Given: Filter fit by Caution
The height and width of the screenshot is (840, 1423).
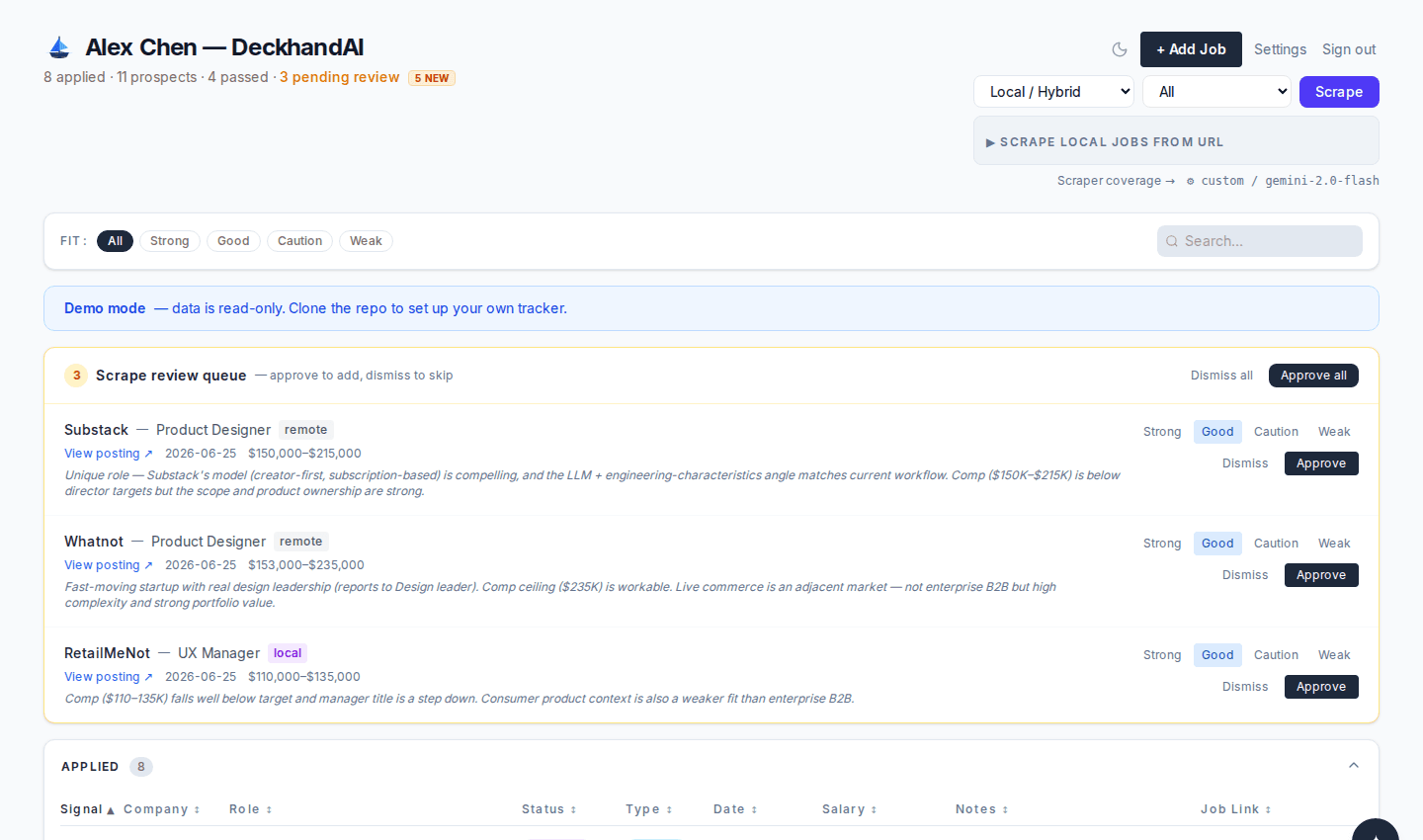Looking at the screenshot, I should pos(299,241).
